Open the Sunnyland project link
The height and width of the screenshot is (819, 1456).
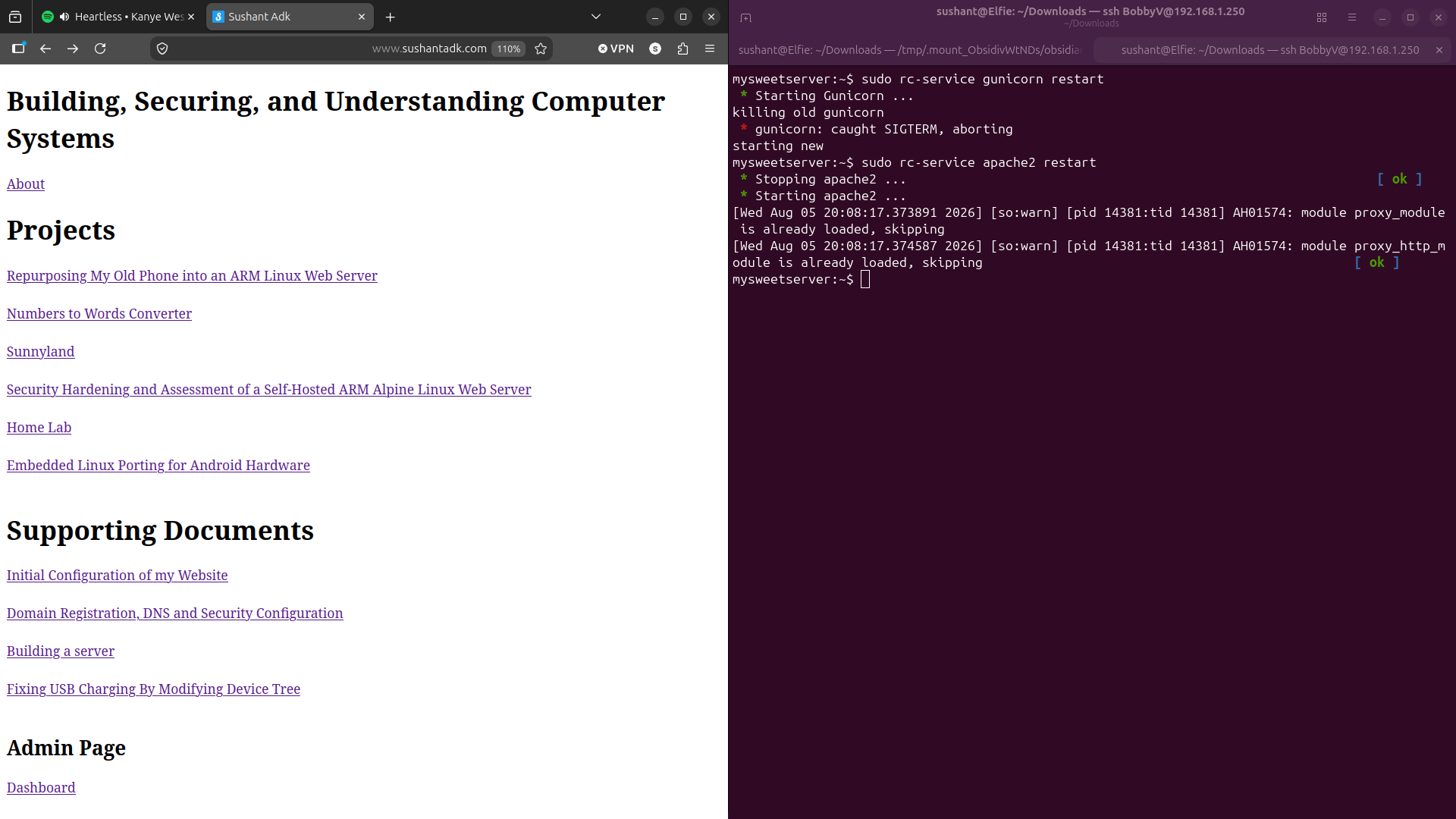(x=40, y=352)
